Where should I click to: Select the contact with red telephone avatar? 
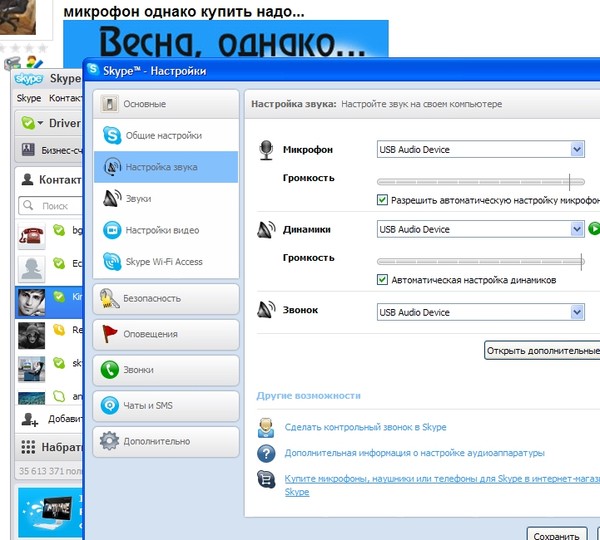32,234
